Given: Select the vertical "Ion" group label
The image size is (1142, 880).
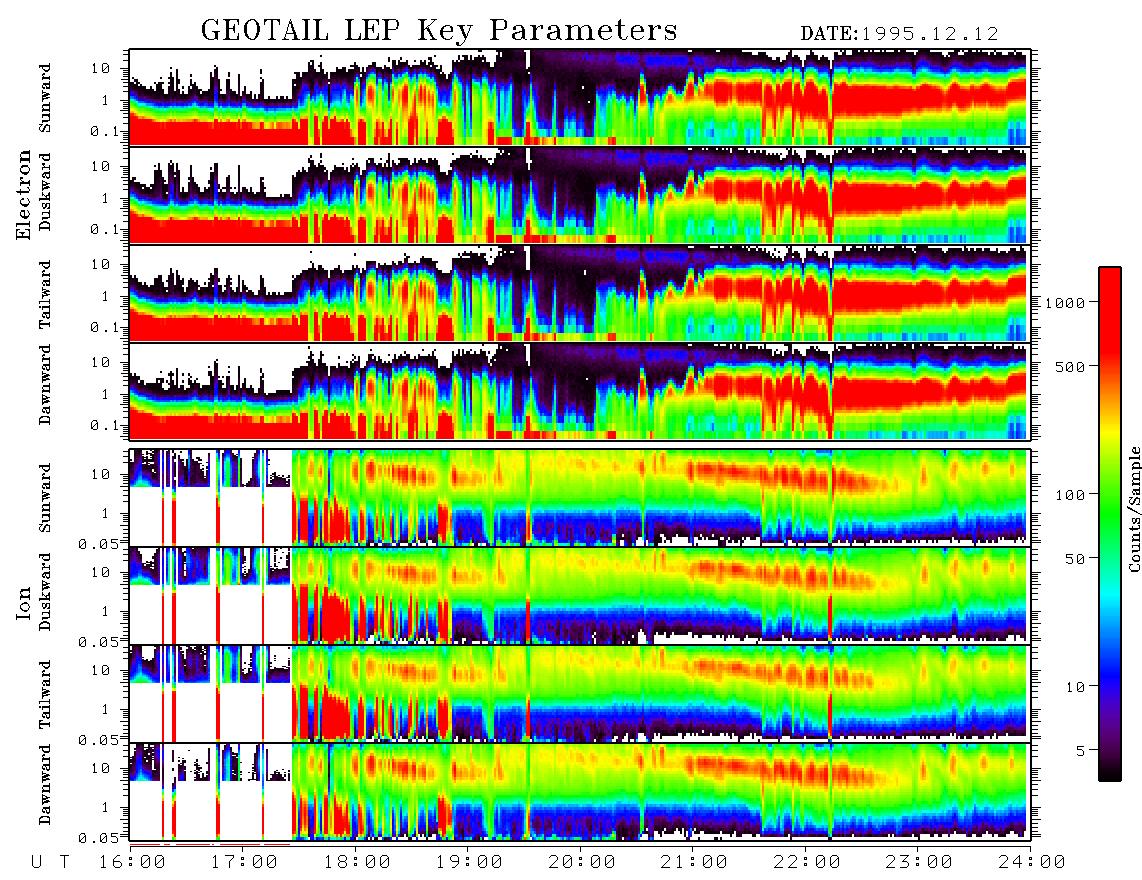Looking at the screenshot, I should [24, 603].
